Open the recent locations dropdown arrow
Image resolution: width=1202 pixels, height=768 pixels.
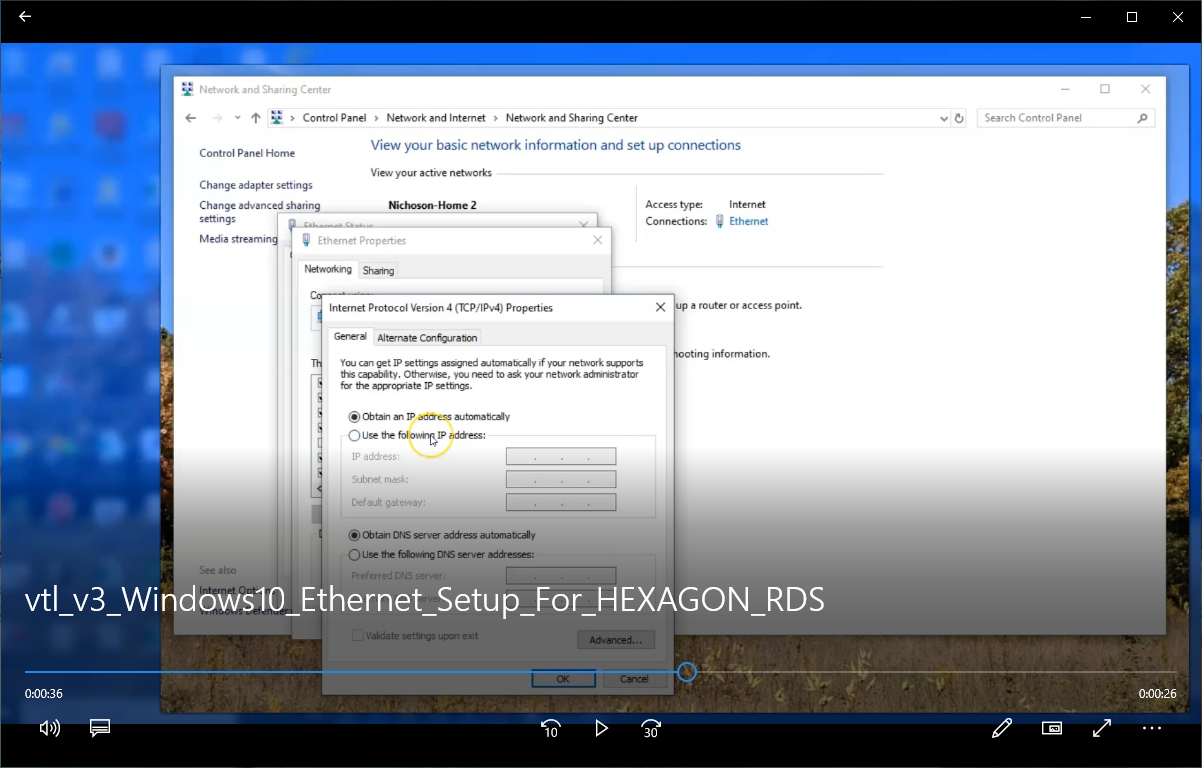pos(238,118)
